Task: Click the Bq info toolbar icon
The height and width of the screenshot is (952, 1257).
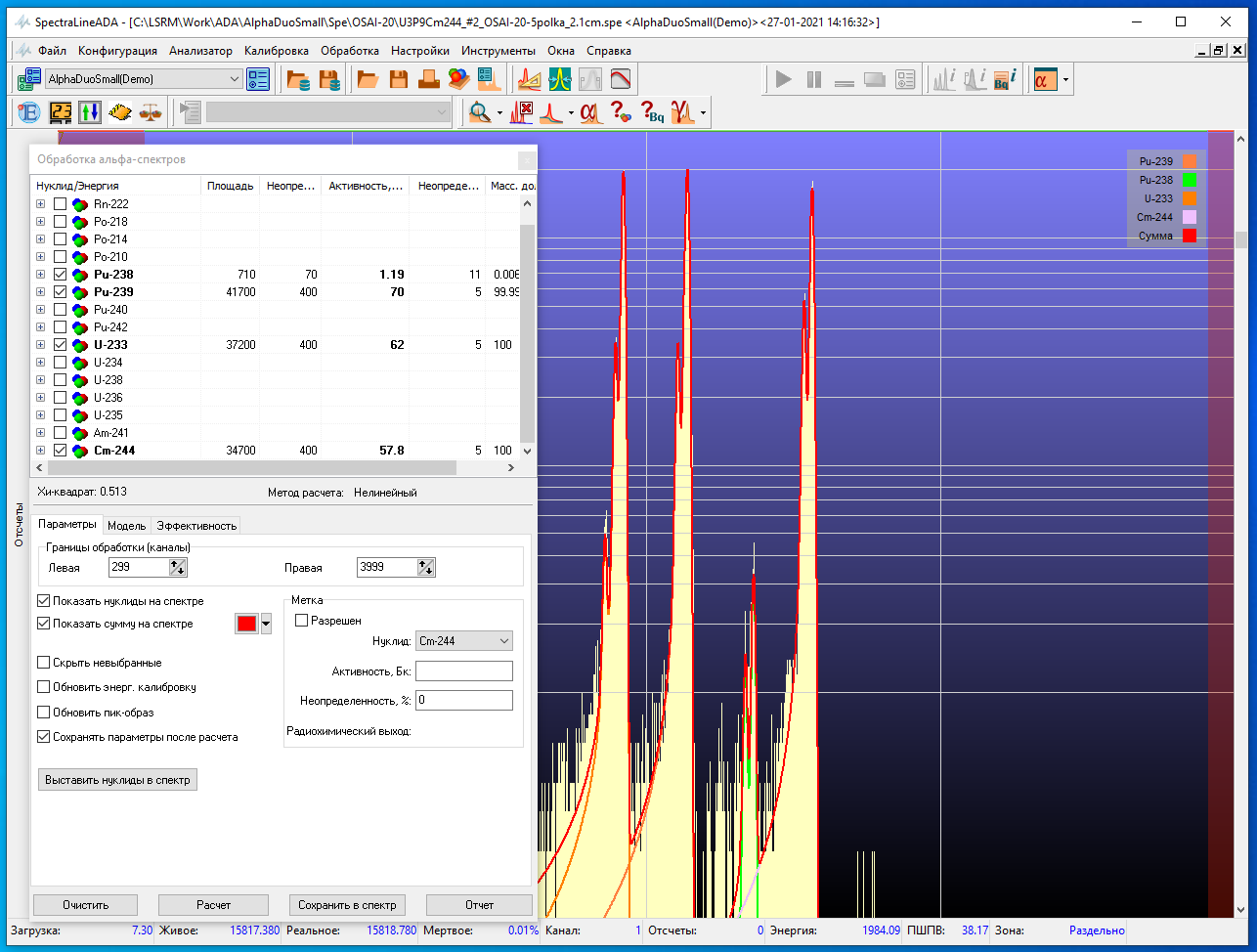Action: coord(1005,79)
